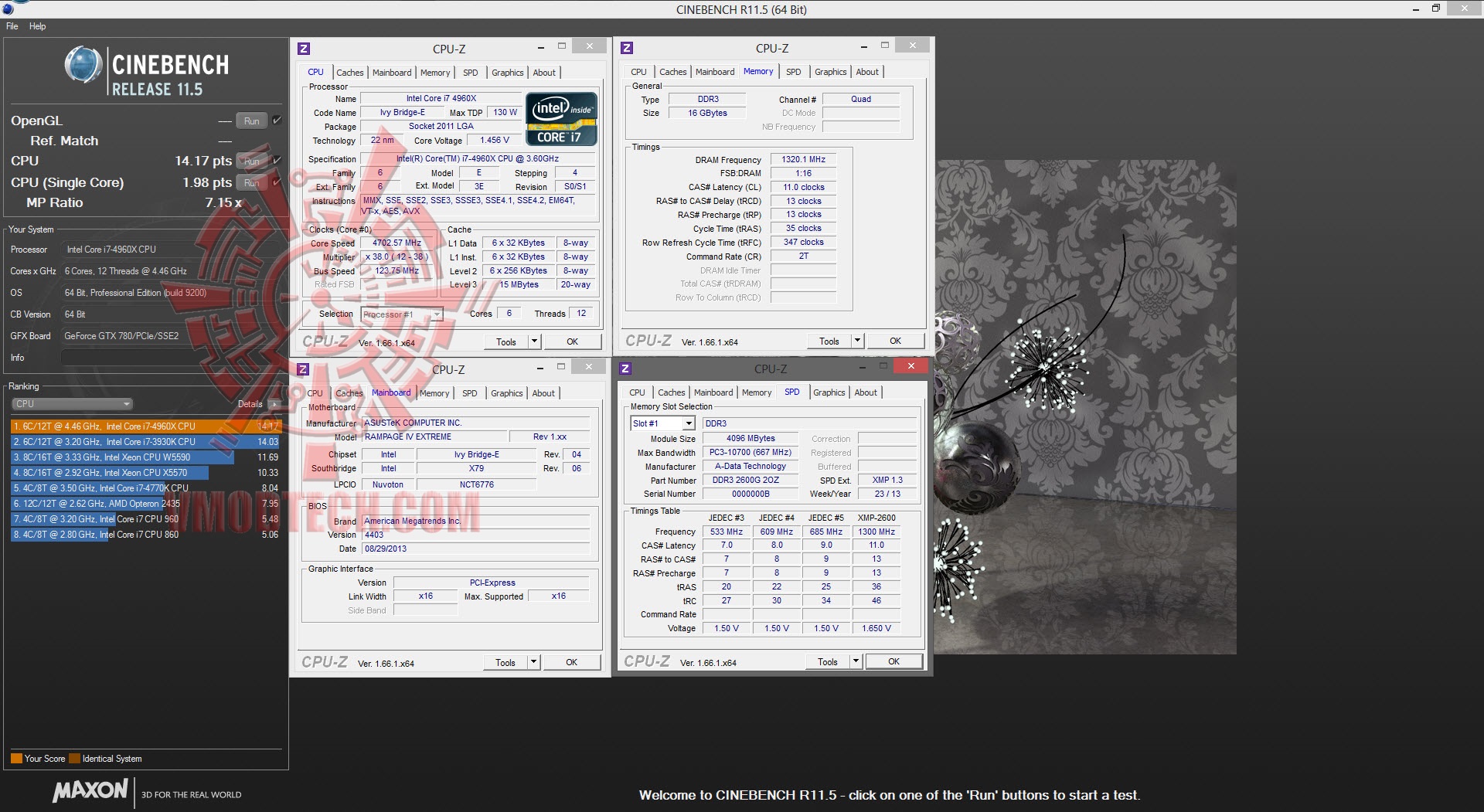Click the CPU-Z logo icon of the Memory timings window
The image size is (1484, 812).
(x=627, y=48)
